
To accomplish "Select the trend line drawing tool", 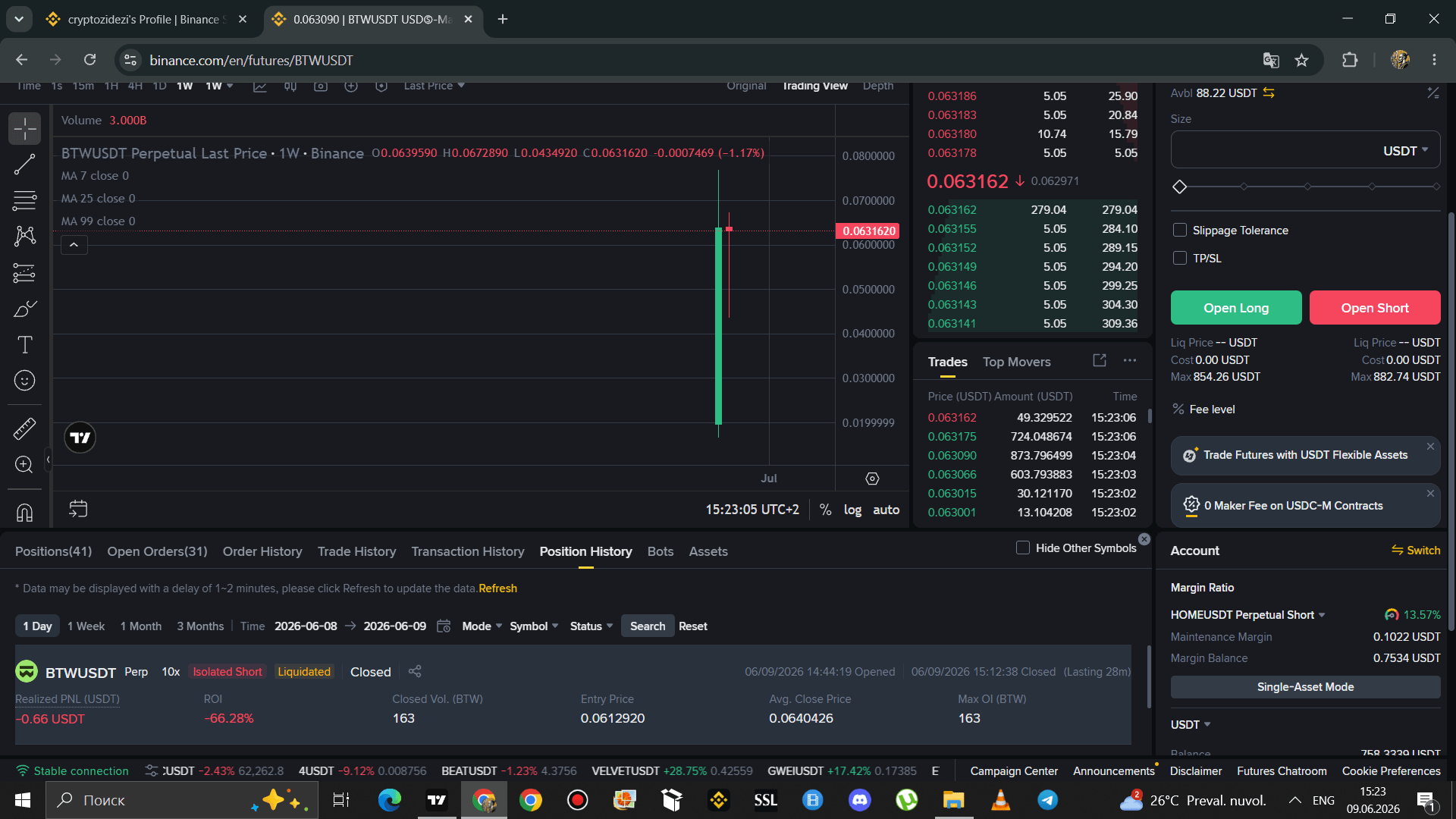I will coord(24,165).
